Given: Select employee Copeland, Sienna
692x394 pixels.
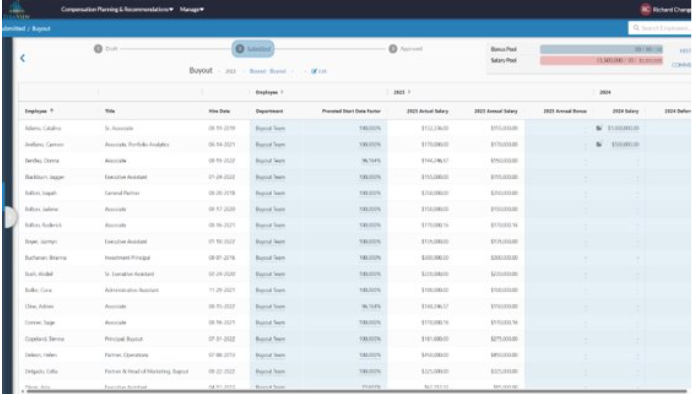Looking at the screenshot, I should [44, 339].
